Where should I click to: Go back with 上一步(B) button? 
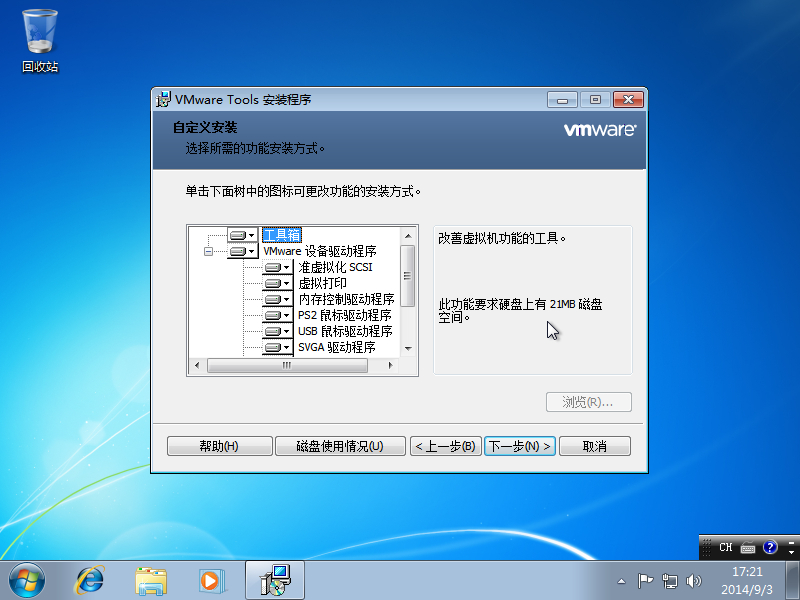(x=445, y=446)
